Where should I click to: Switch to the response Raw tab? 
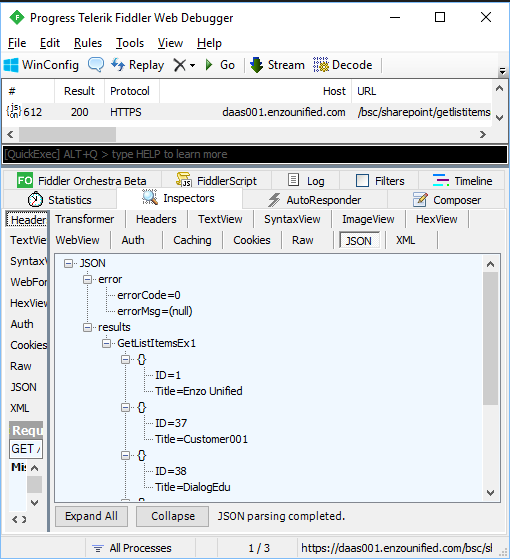303,240
